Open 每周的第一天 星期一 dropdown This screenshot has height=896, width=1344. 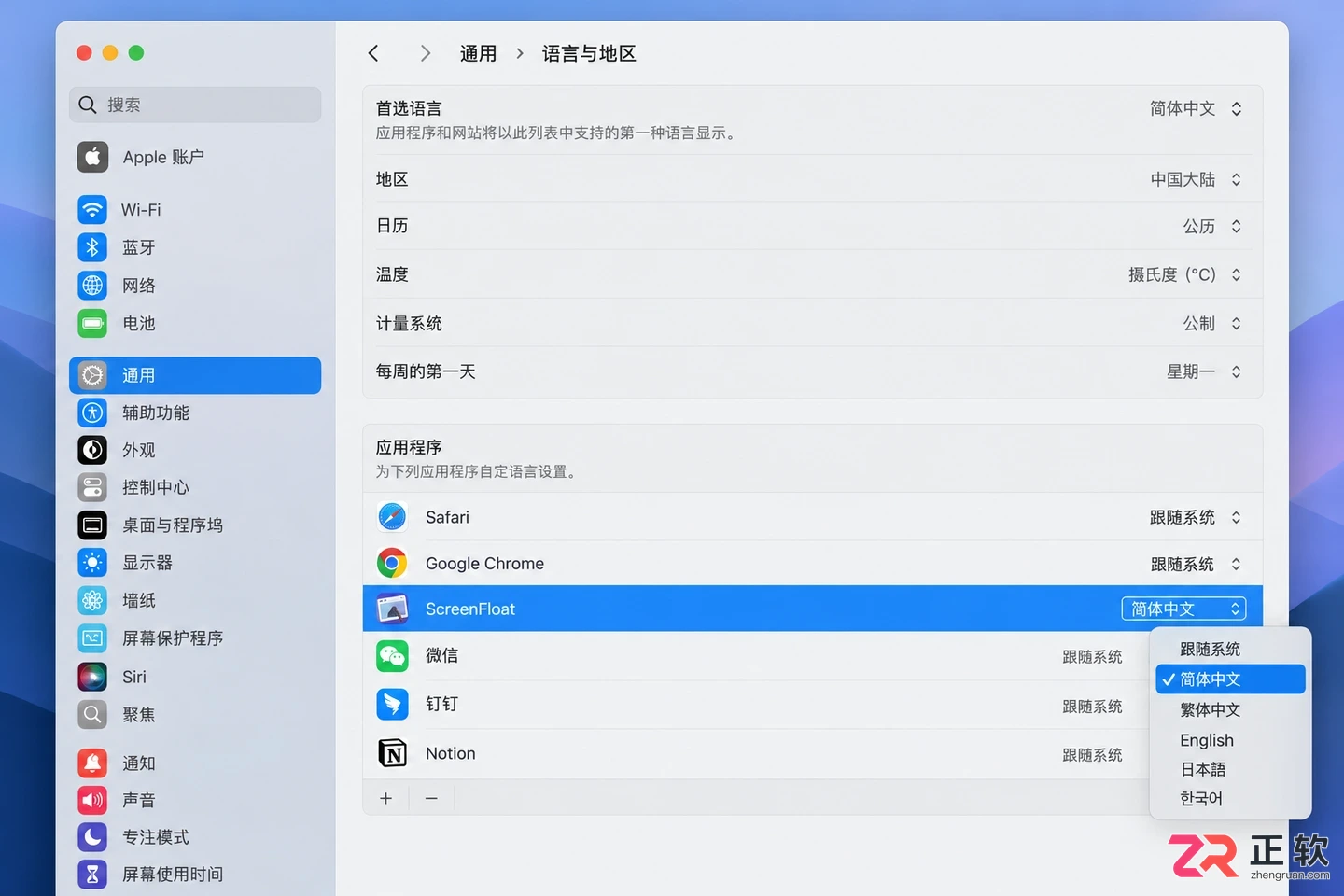tap(1204, 371)
